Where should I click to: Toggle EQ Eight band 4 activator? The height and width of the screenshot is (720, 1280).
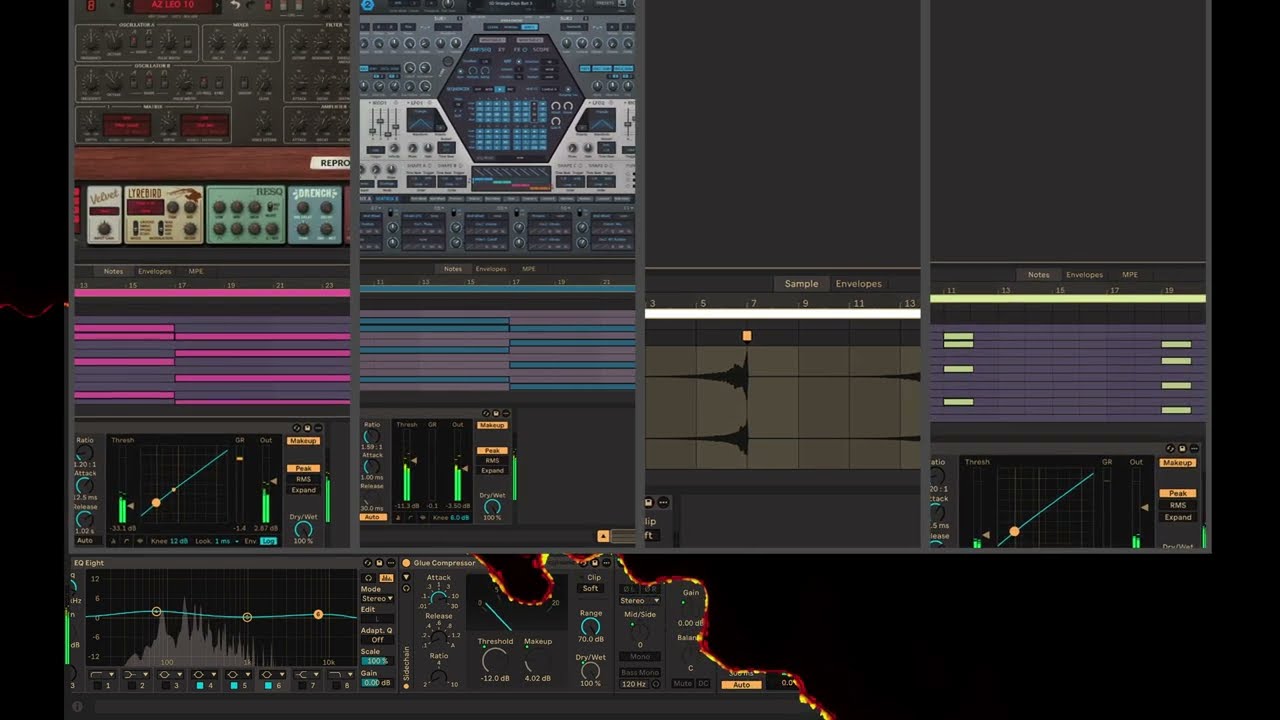[x=200, y=686]
